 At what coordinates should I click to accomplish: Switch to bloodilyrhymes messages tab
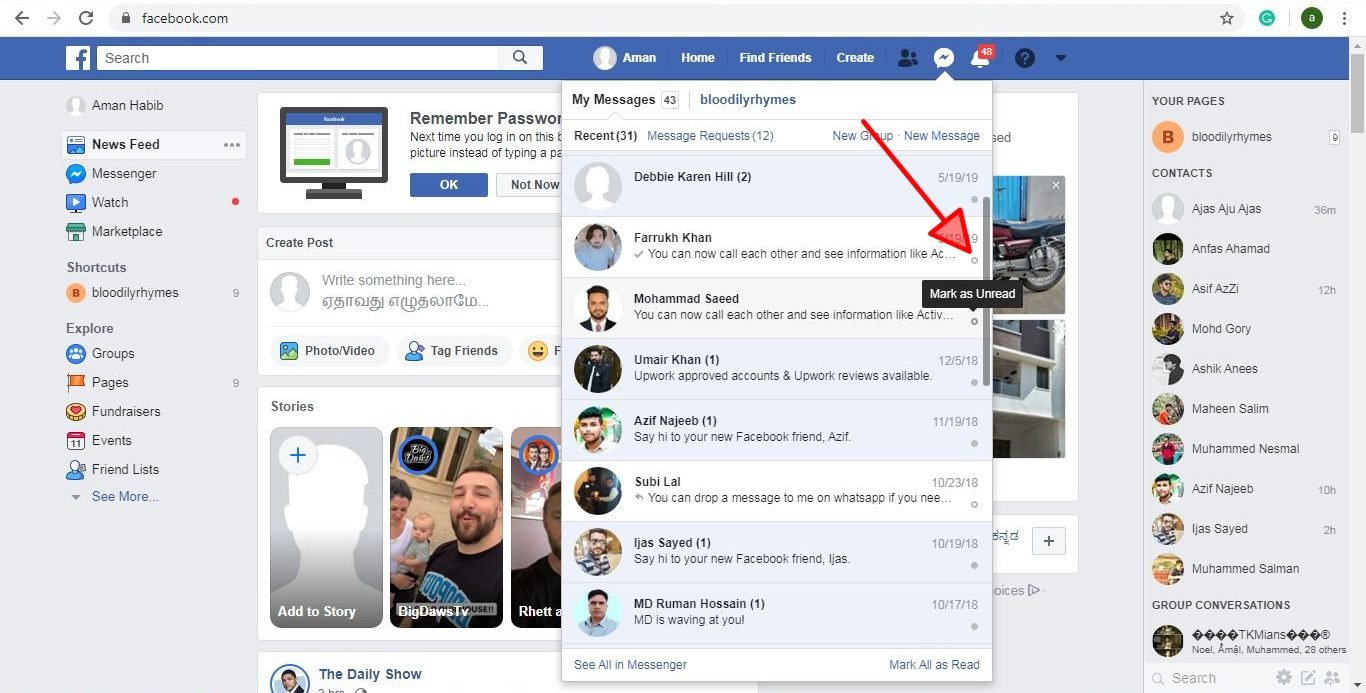point(748,100)
